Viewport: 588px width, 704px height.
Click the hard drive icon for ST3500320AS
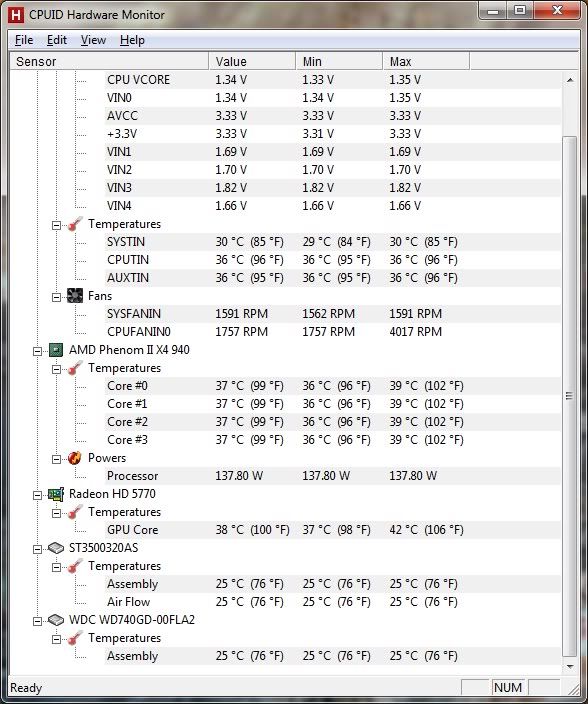(x=56, y=548)
